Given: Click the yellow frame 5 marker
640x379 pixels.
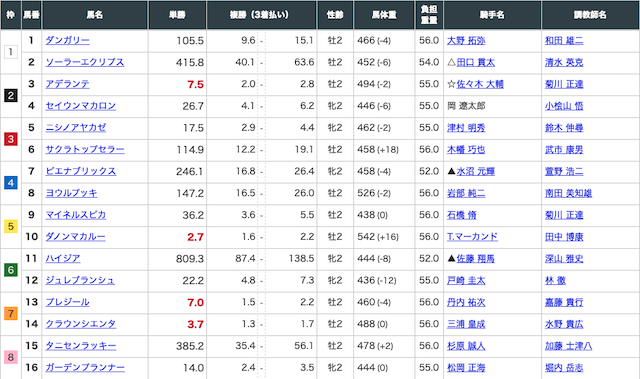Looking at the screenshot, I should (11, 226).
